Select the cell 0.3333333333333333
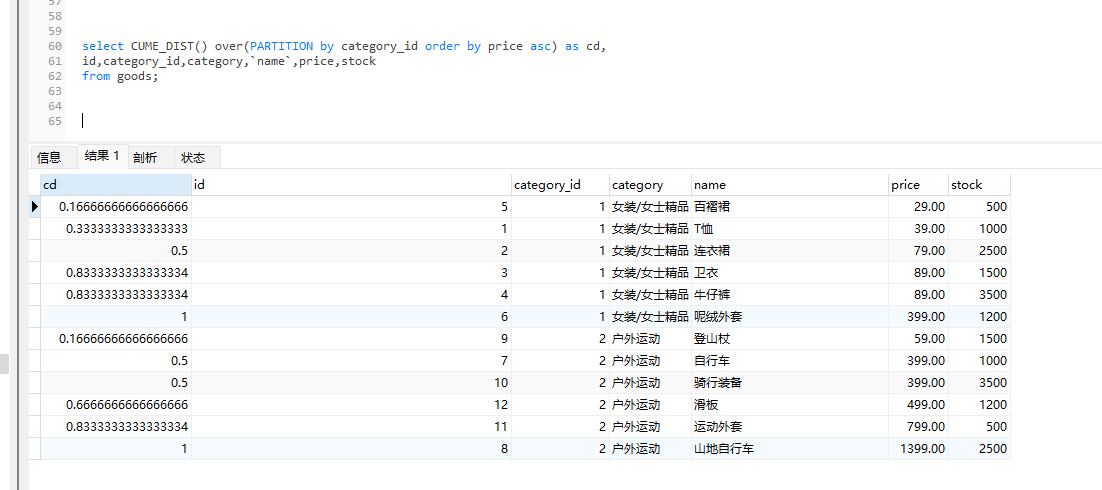Viewport: 1102px width, 490px height. 115,228
